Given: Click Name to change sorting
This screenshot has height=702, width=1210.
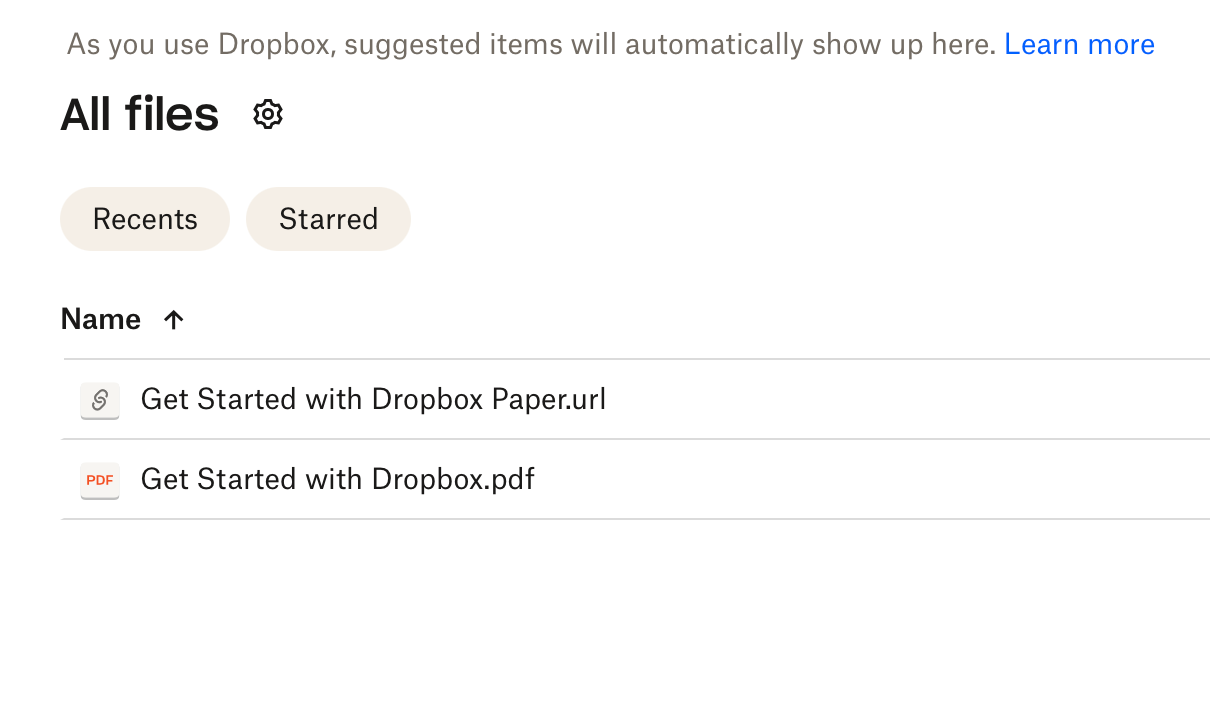Looking at the screenshot, I should click(x=100, y=319).
